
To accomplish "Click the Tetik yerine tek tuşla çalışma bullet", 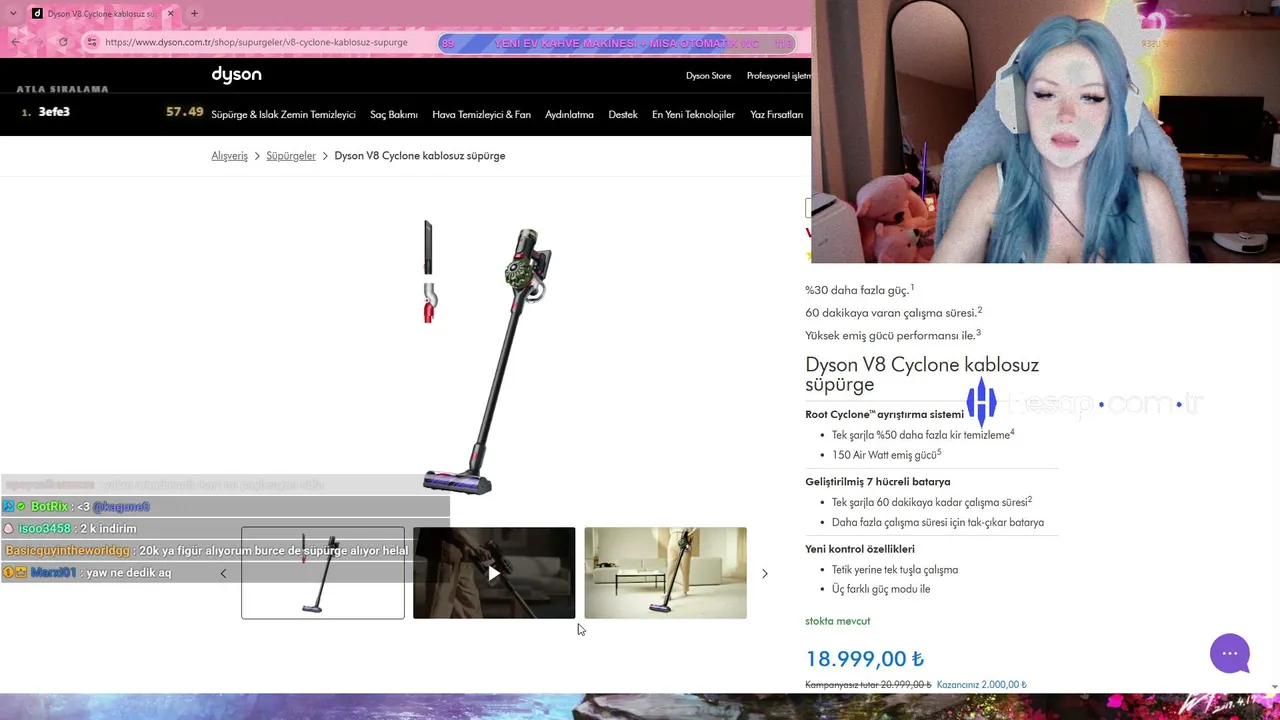I will [x=895, y=570].
